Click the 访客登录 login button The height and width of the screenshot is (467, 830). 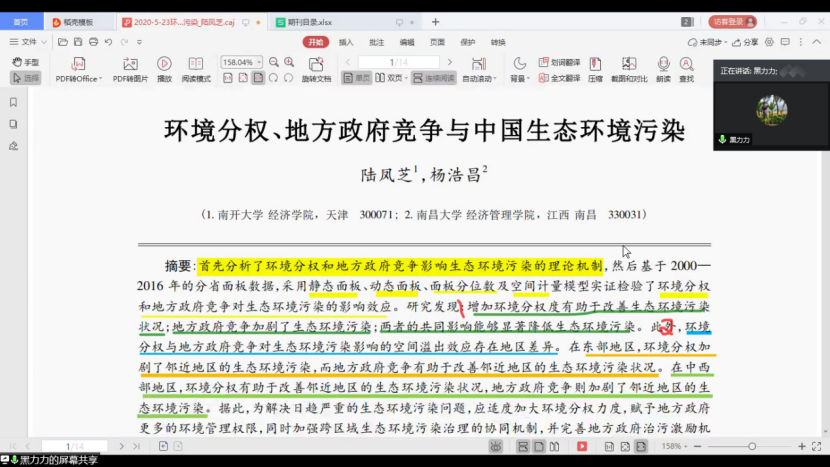point(733,22)
